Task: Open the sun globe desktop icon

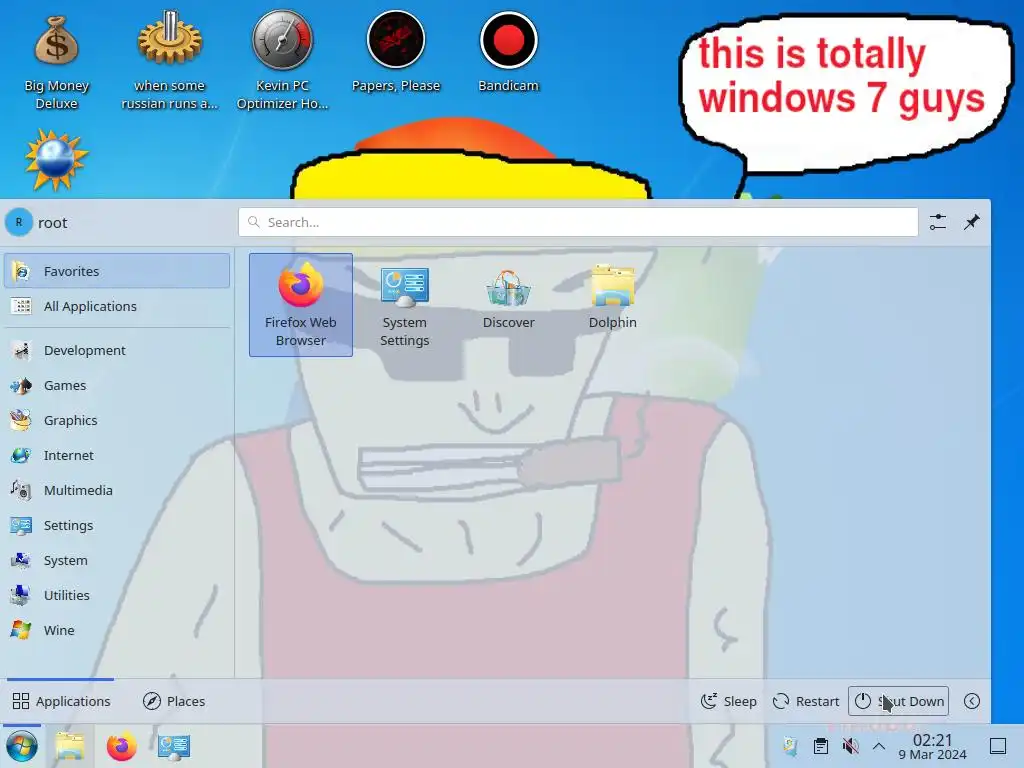Action: click(x=56, y=160)
